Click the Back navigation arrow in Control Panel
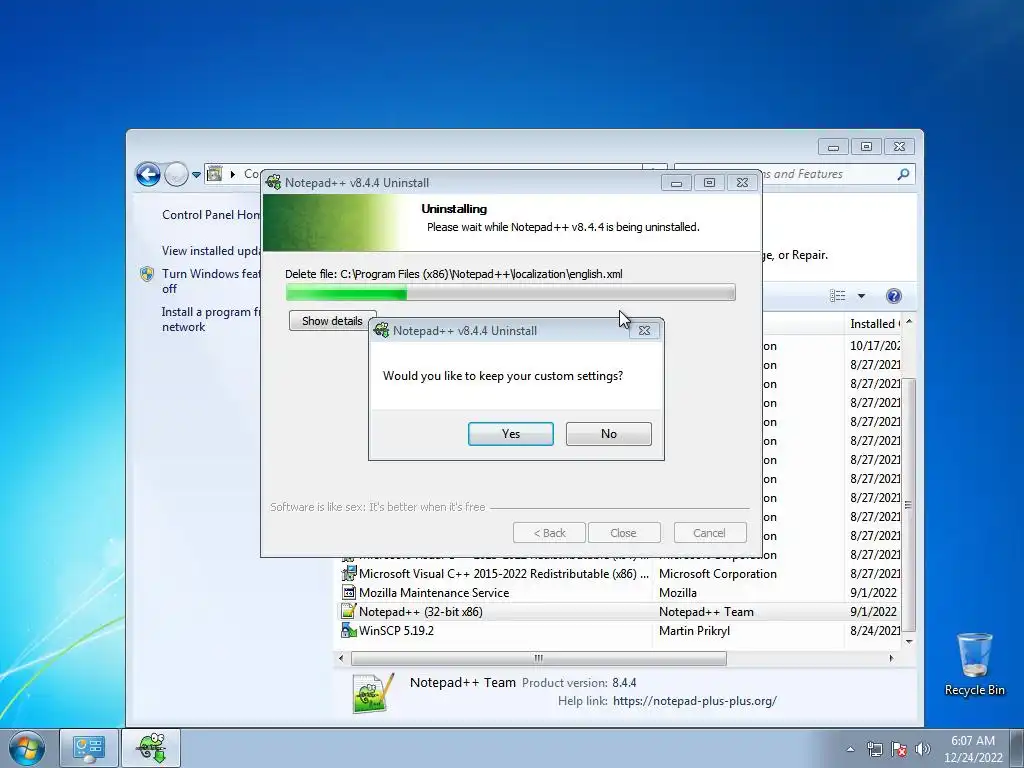The image size is (1024, 768). click(x=148, y=174)
